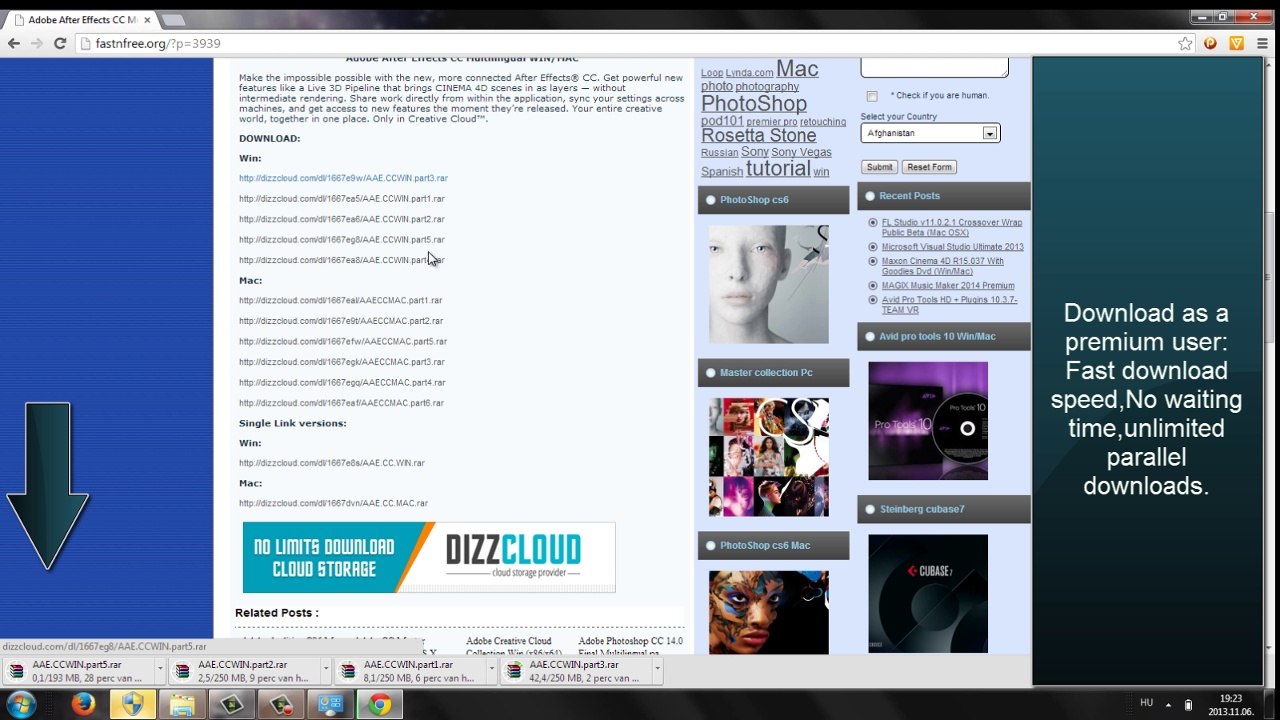Open the AAECCMAC.part4.rar link
Screen dimensions: 1280x720
342,382
